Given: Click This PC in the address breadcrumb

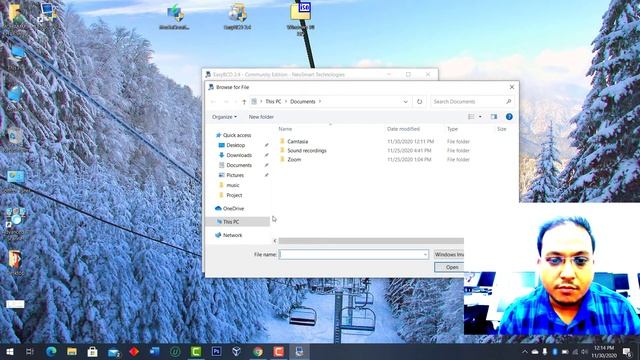Looking at the screenshot, I should [273, 102].
